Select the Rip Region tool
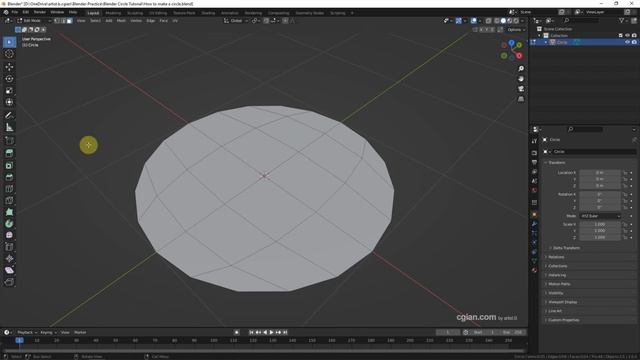640x360 pixels. 9,282
